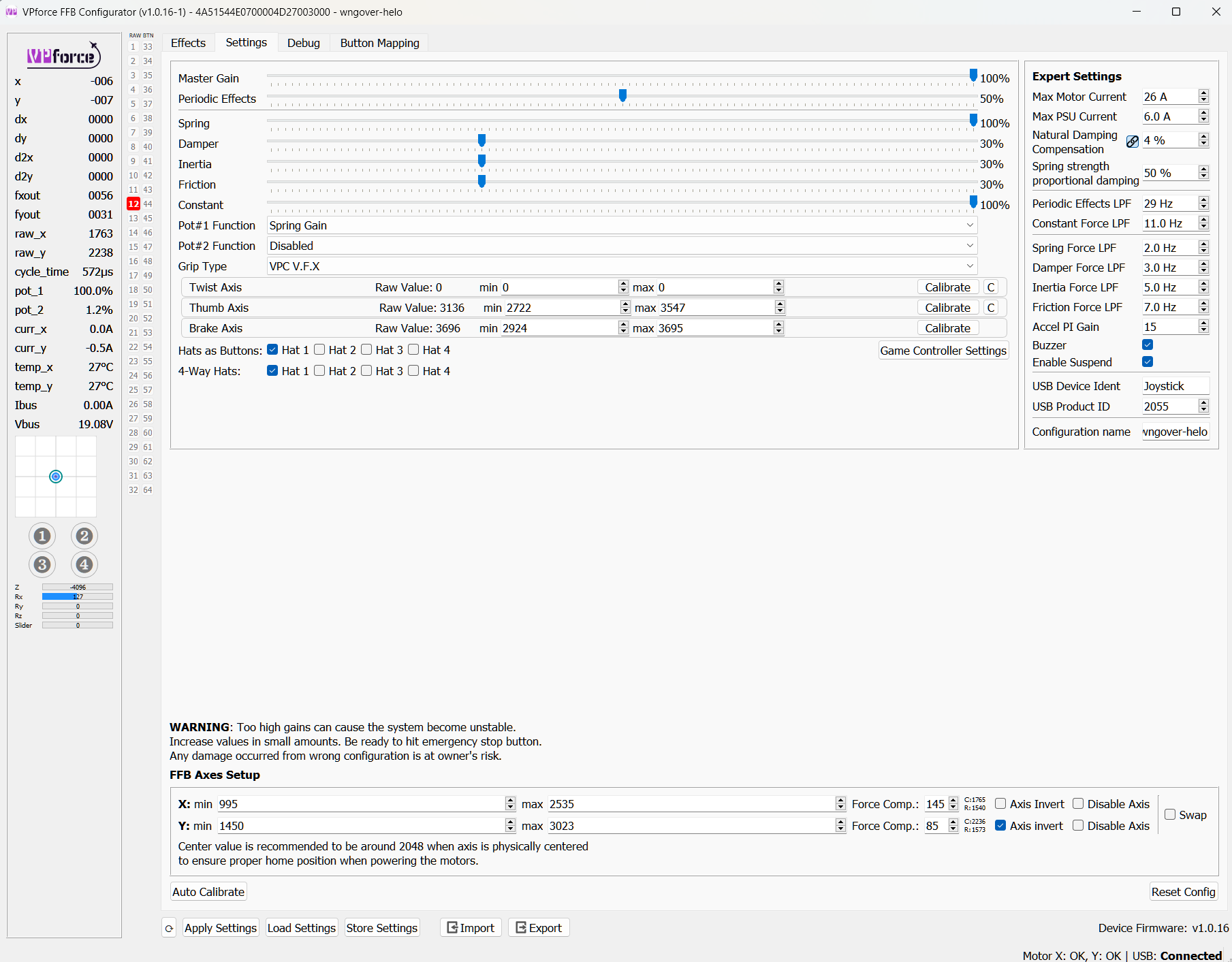Click the joystick position indicator dot

point(56,477)
